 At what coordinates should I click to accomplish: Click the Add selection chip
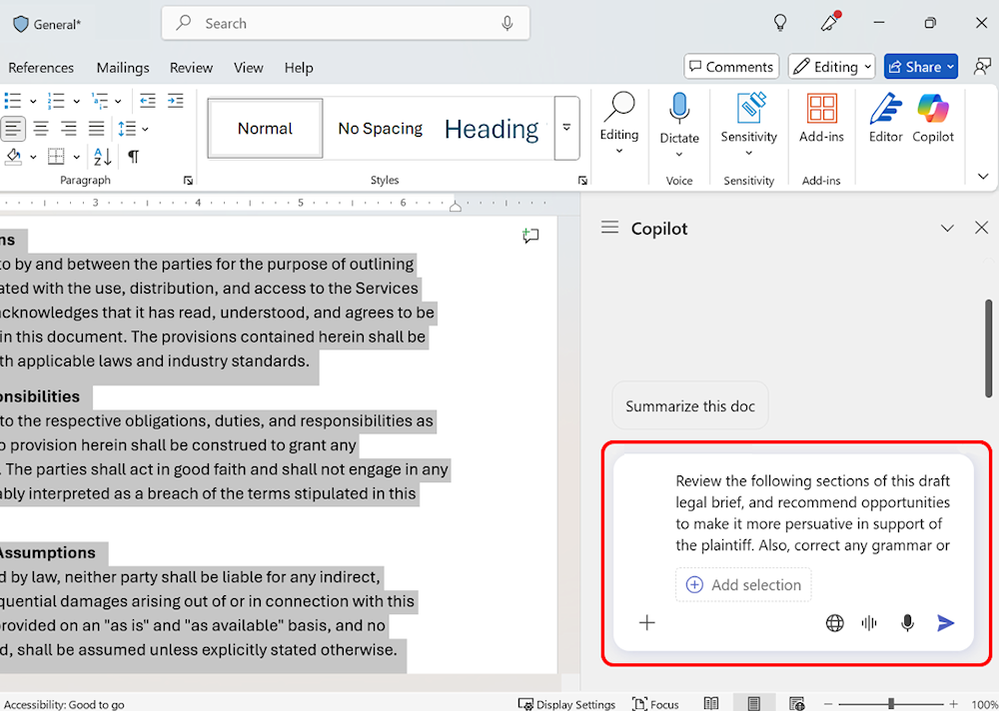point(744,584)
